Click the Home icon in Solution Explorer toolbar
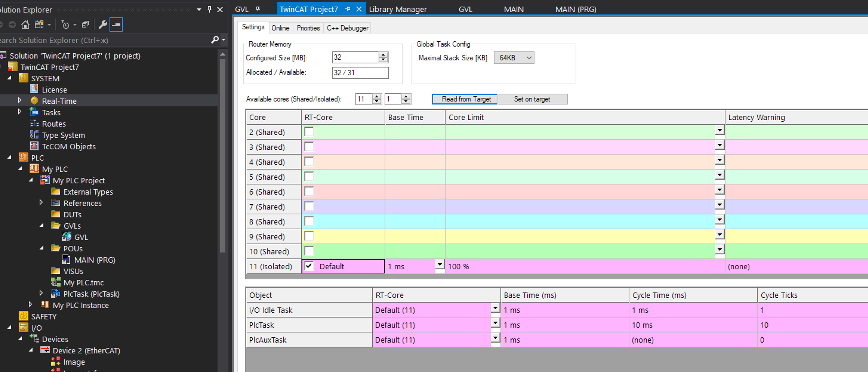The image size is (868, 372). point(25,24)
